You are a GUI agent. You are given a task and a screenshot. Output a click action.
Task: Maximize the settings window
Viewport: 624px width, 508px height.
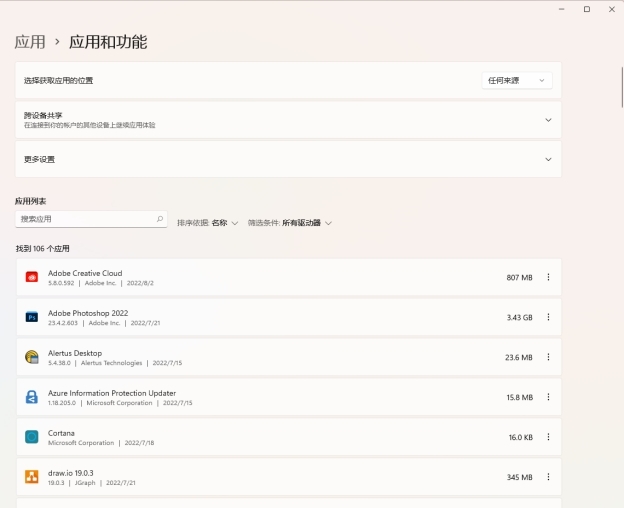(x=587, y=9)
